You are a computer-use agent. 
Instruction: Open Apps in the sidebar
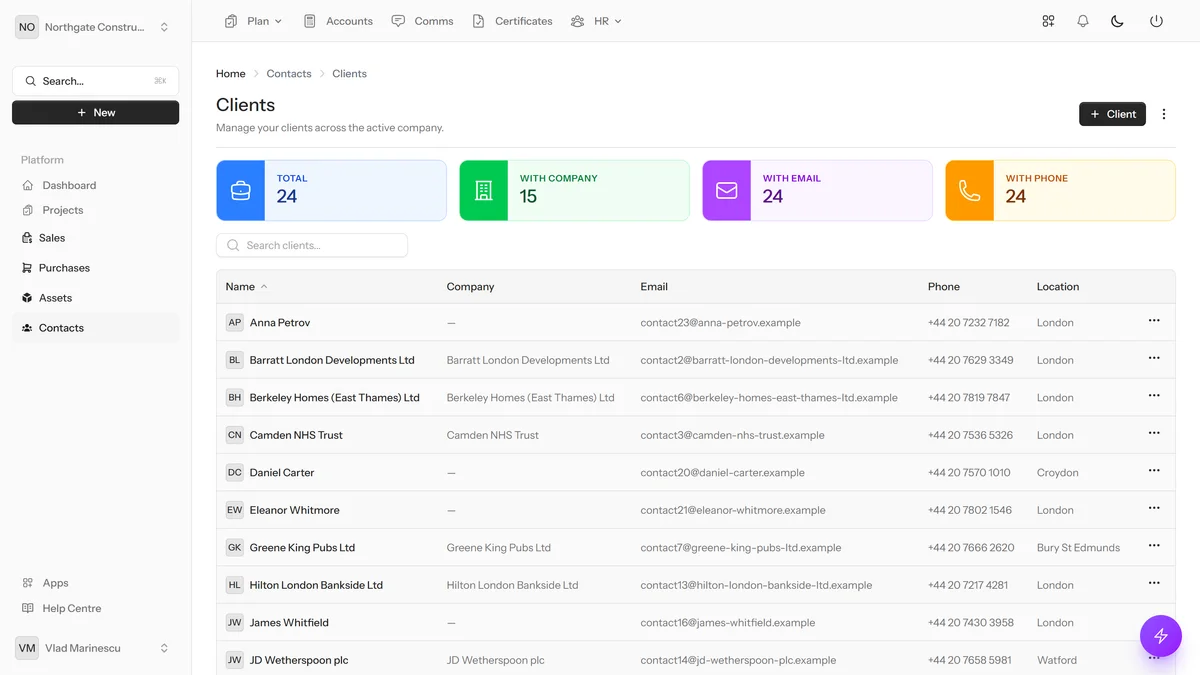[x=55, y=583]
